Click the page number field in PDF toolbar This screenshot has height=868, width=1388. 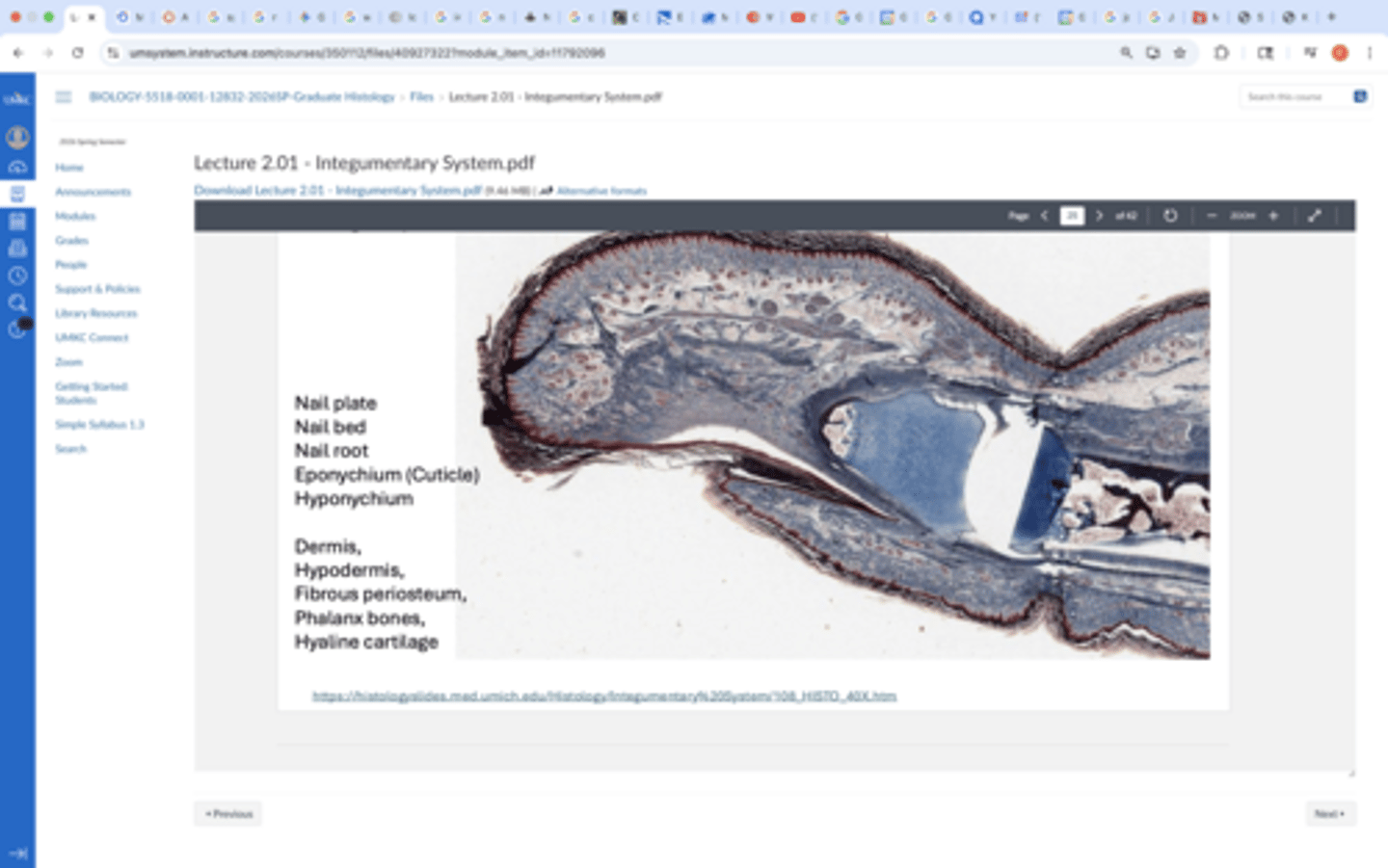pos(1072,216)
